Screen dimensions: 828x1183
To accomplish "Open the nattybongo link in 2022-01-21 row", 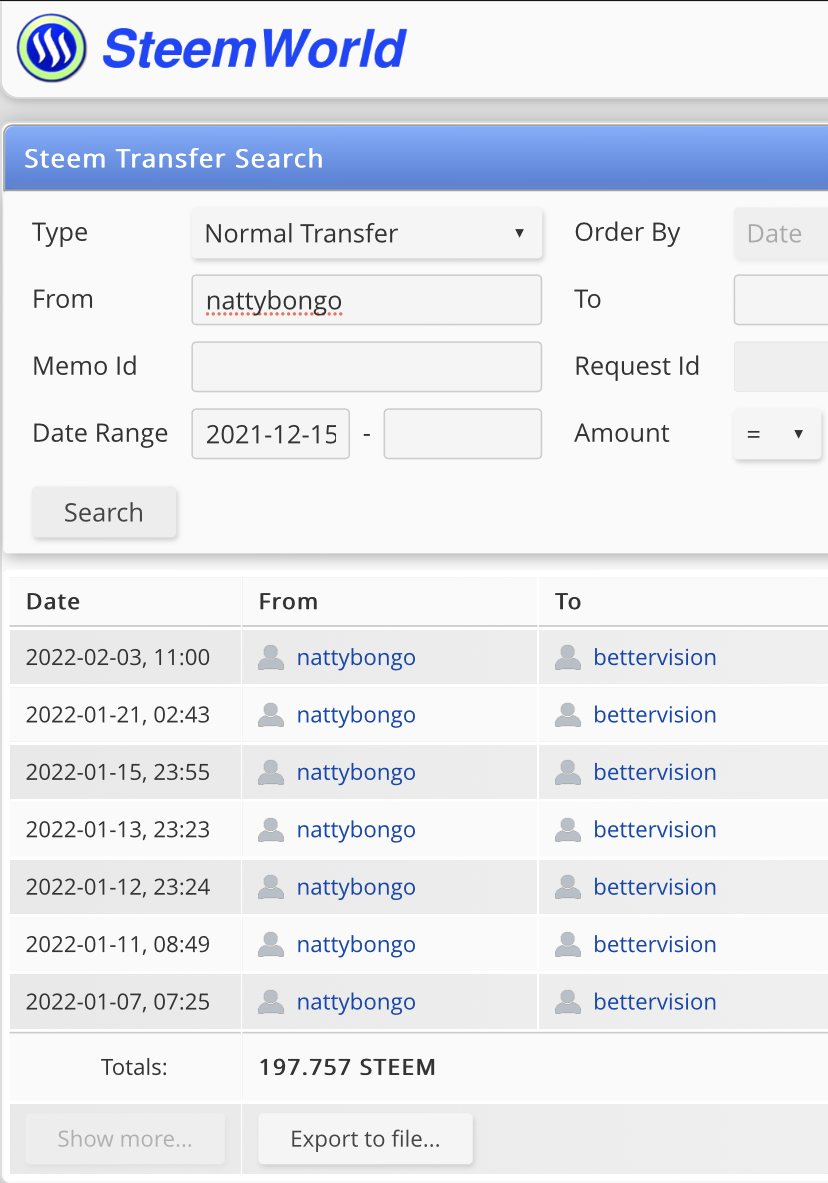I will click(x=356, y=715).
